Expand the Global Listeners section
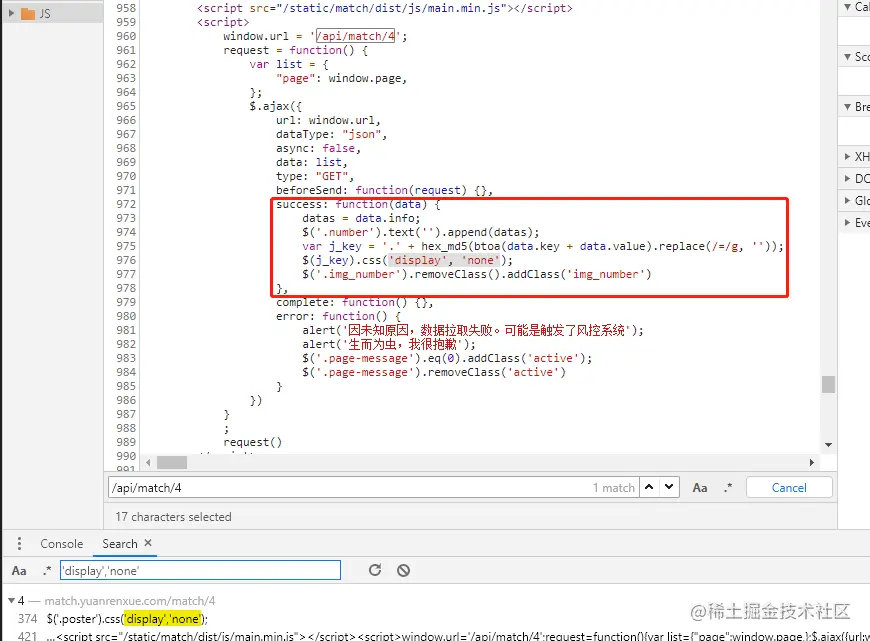870x641 pixels. pos(848,200)
